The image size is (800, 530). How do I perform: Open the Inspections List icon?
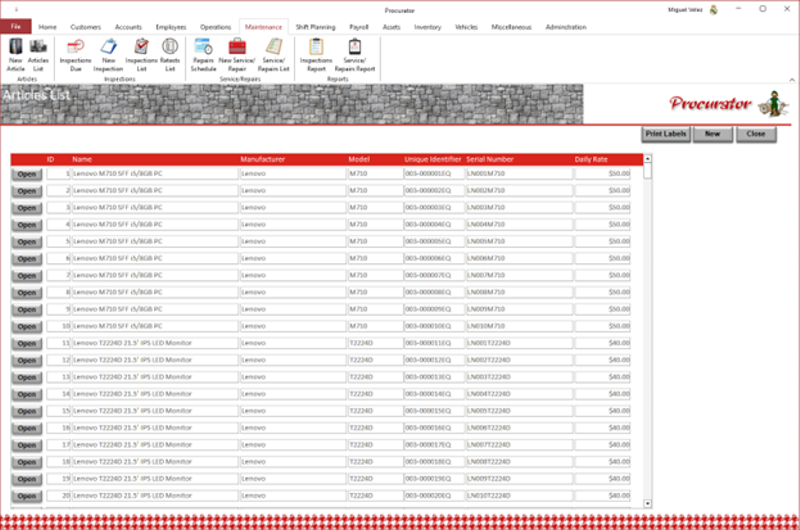click(x=142, y=52)
